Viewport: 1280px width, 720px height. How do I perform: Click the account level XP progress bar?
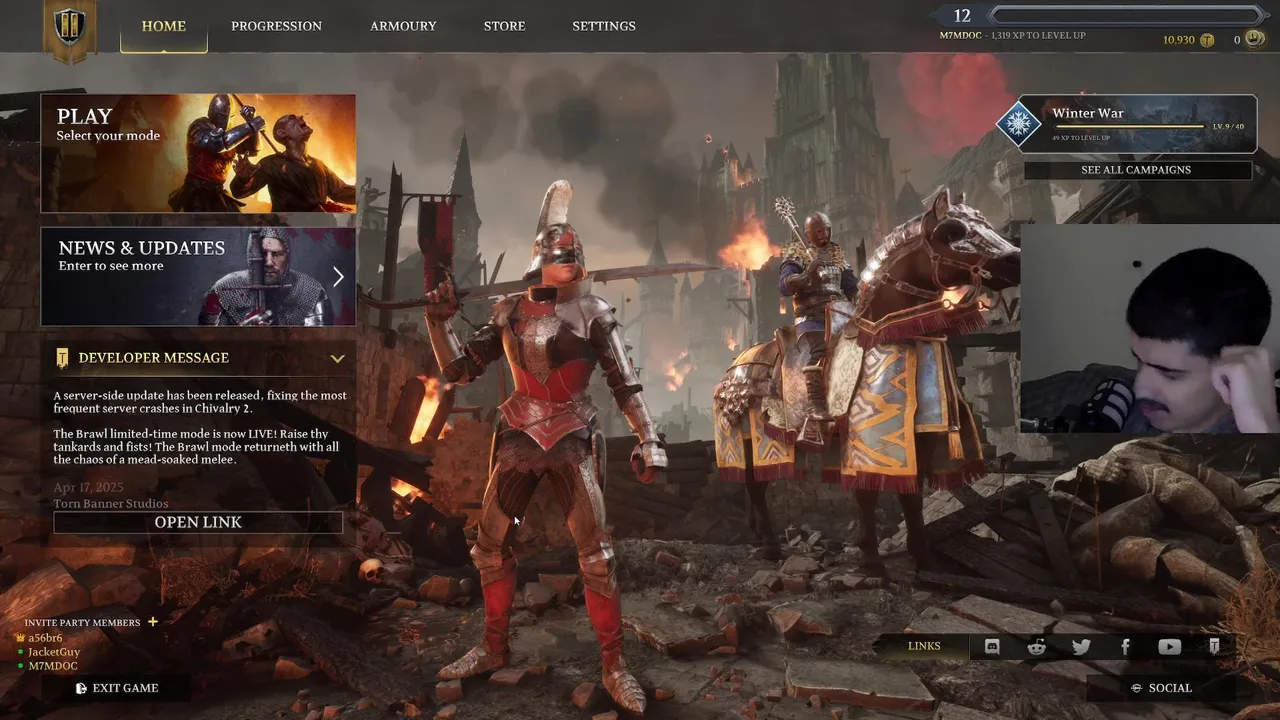click(x=1128, y=15)
